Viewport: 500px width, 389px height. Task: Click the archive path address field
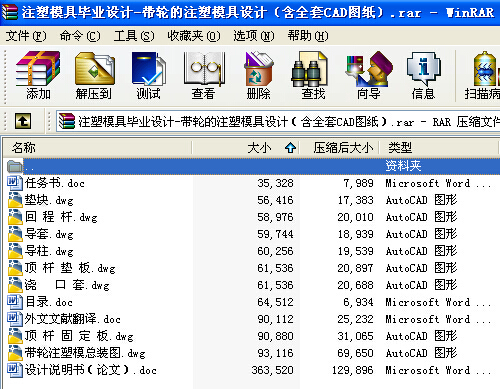(x=278, y=121)
